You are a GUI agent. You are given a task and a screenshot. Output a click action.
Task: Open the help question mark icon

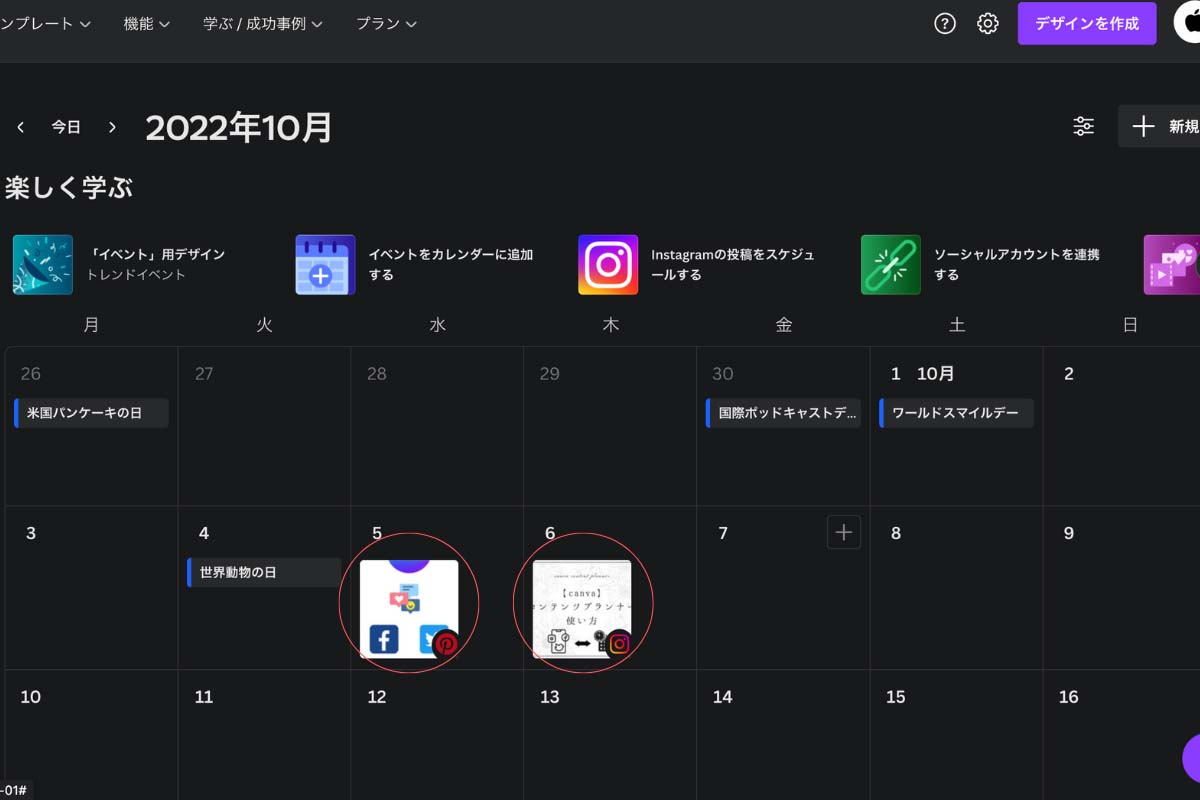[945, 23]
